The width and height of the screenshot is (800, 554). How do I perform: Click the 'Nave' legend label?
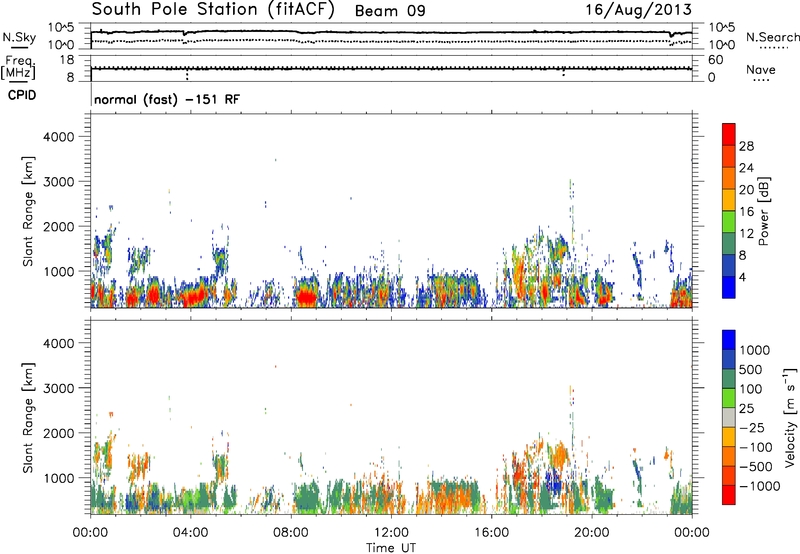761,70
